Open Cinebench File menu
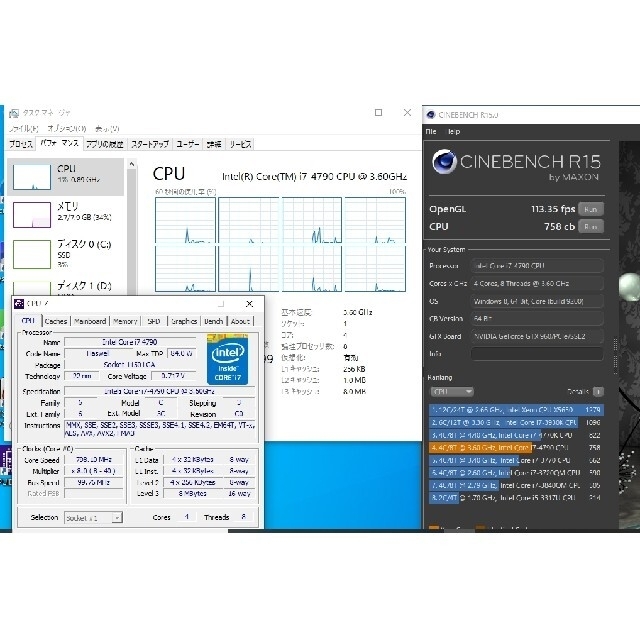Viewport: 640px width, 640px height. pos(431,131)
